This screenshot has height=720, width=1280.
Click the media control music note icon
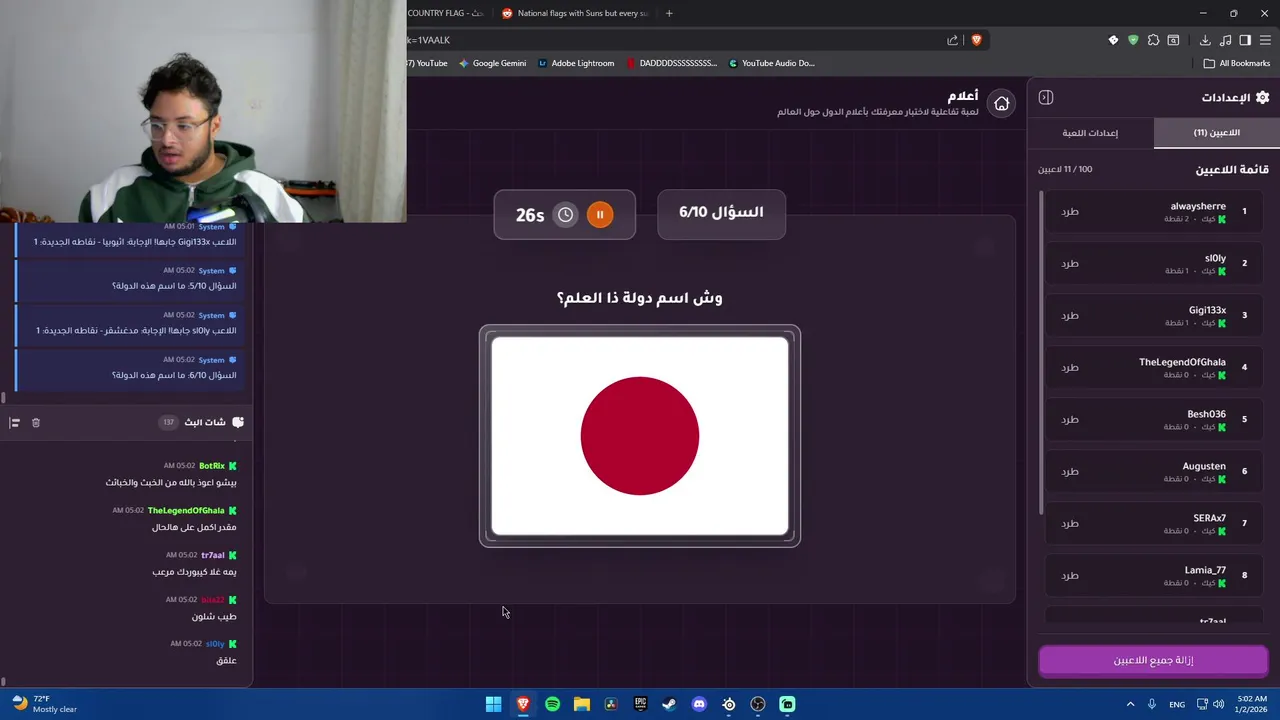pos(1225,40)
